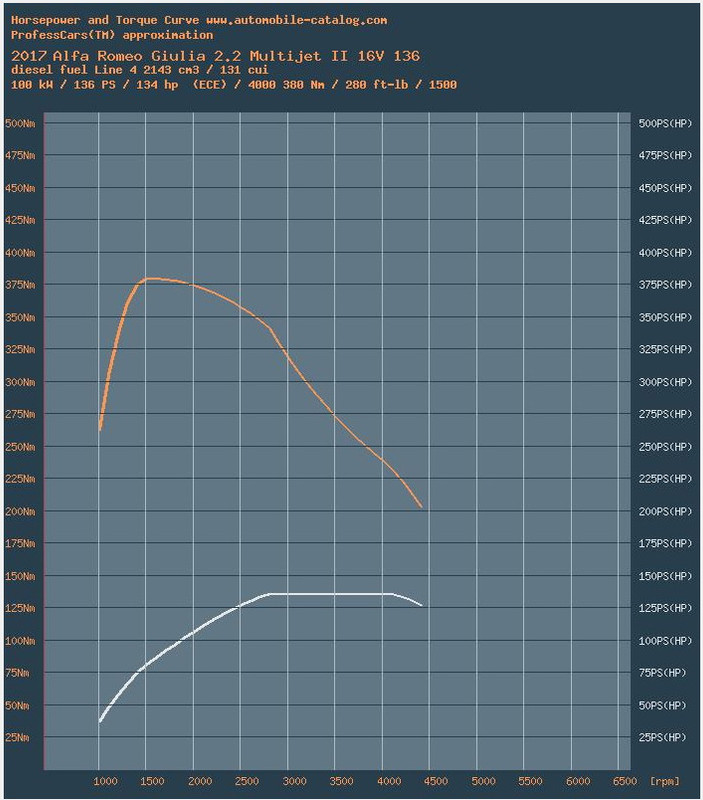Image resolution: width=703 pixels, height=800 pixels.
Task: Click the '175Nm' left axis label
Action: click(x=20, y=544)
